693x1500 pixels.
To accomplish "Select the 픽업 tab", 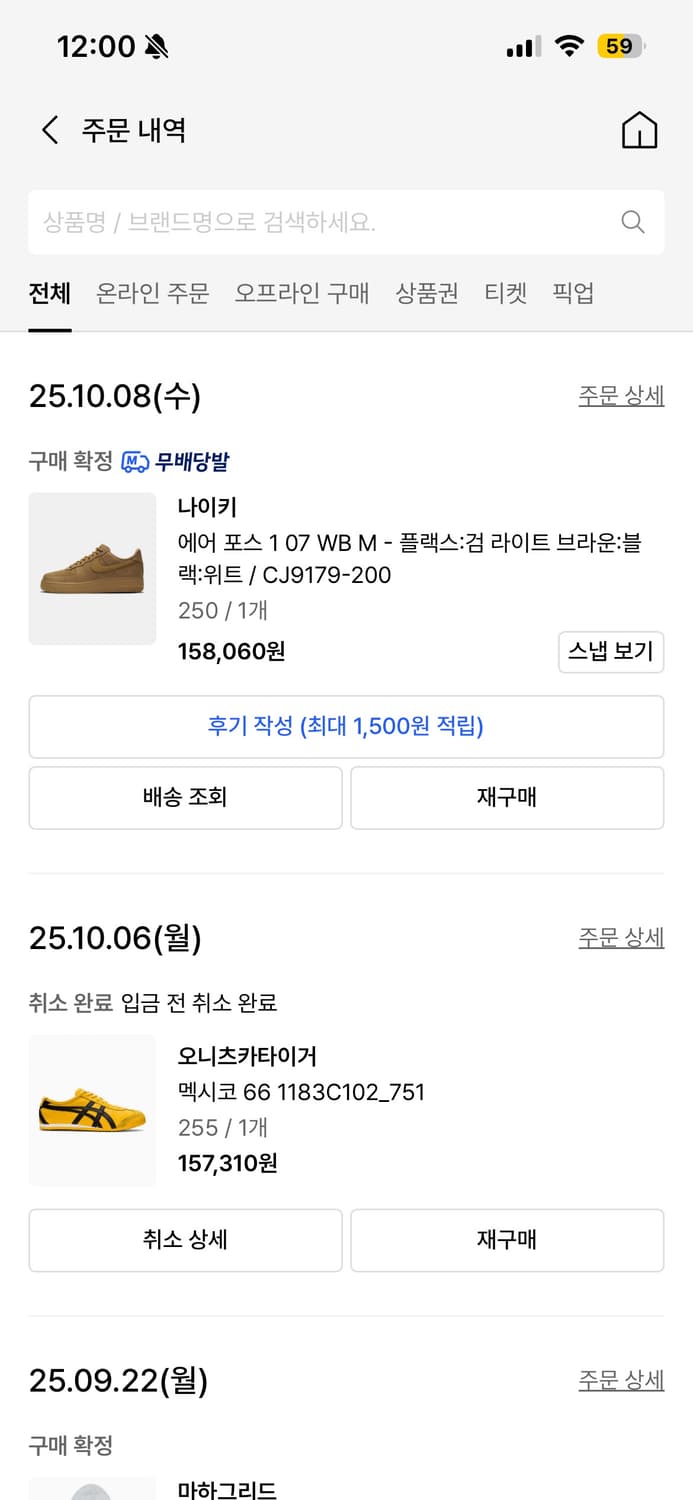I will point(571,294).
